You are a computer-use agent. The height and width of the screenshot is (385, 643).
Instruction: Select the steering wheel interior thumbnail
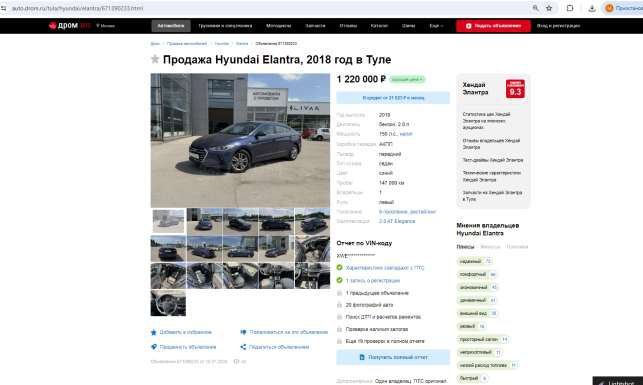(168, 303)
